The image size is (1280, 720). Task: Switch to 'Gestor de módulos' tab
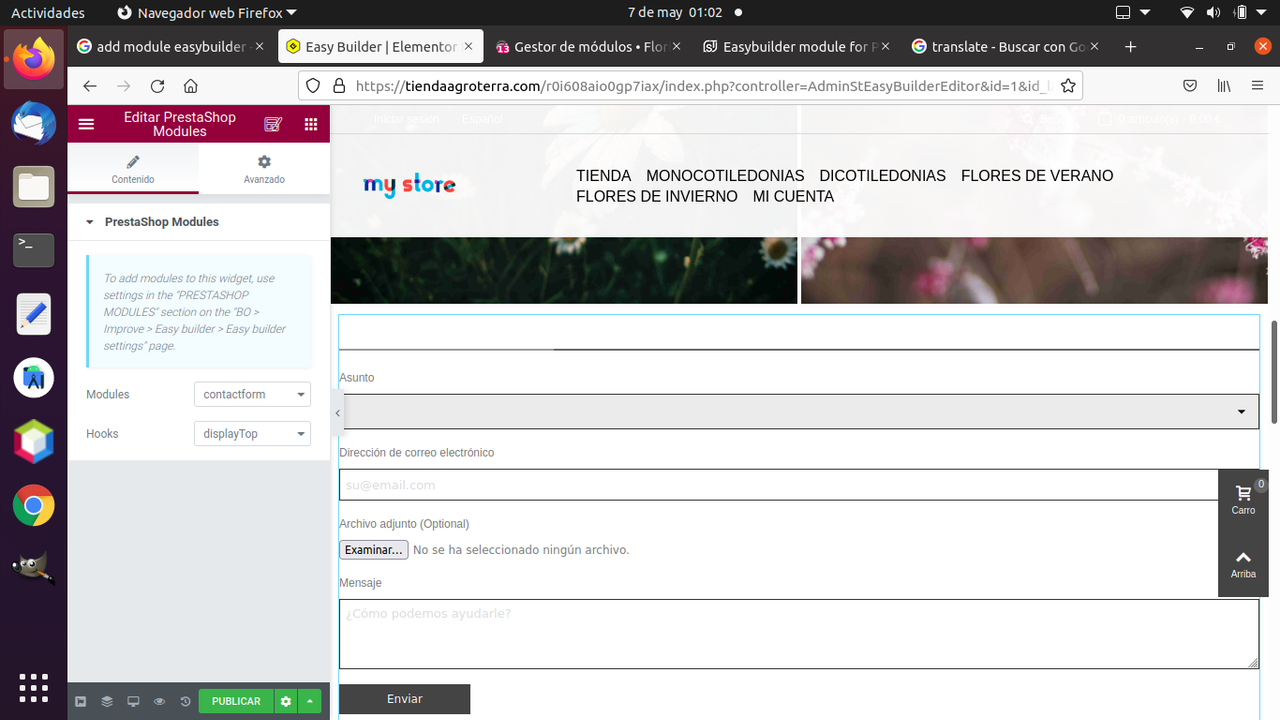[588, 47]
